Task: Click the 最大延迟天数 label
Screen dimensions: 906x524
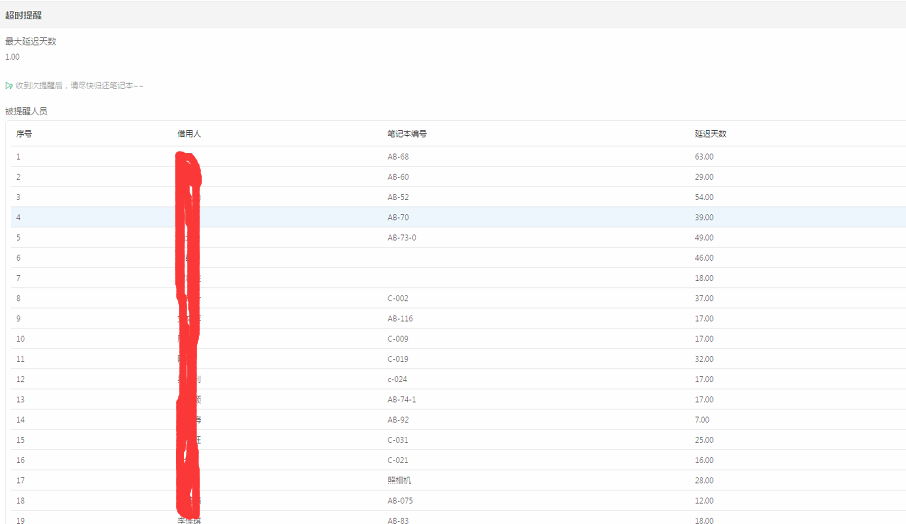Action: tap(31, 42)
